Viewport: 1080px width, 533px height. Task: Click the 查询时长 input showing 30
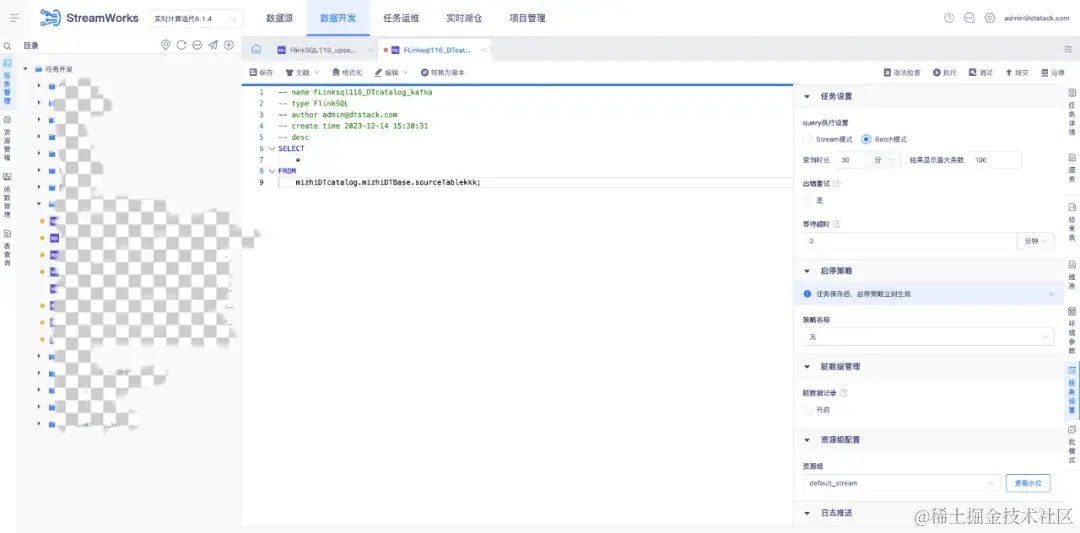pyautogui.click(x=851, y=160)
